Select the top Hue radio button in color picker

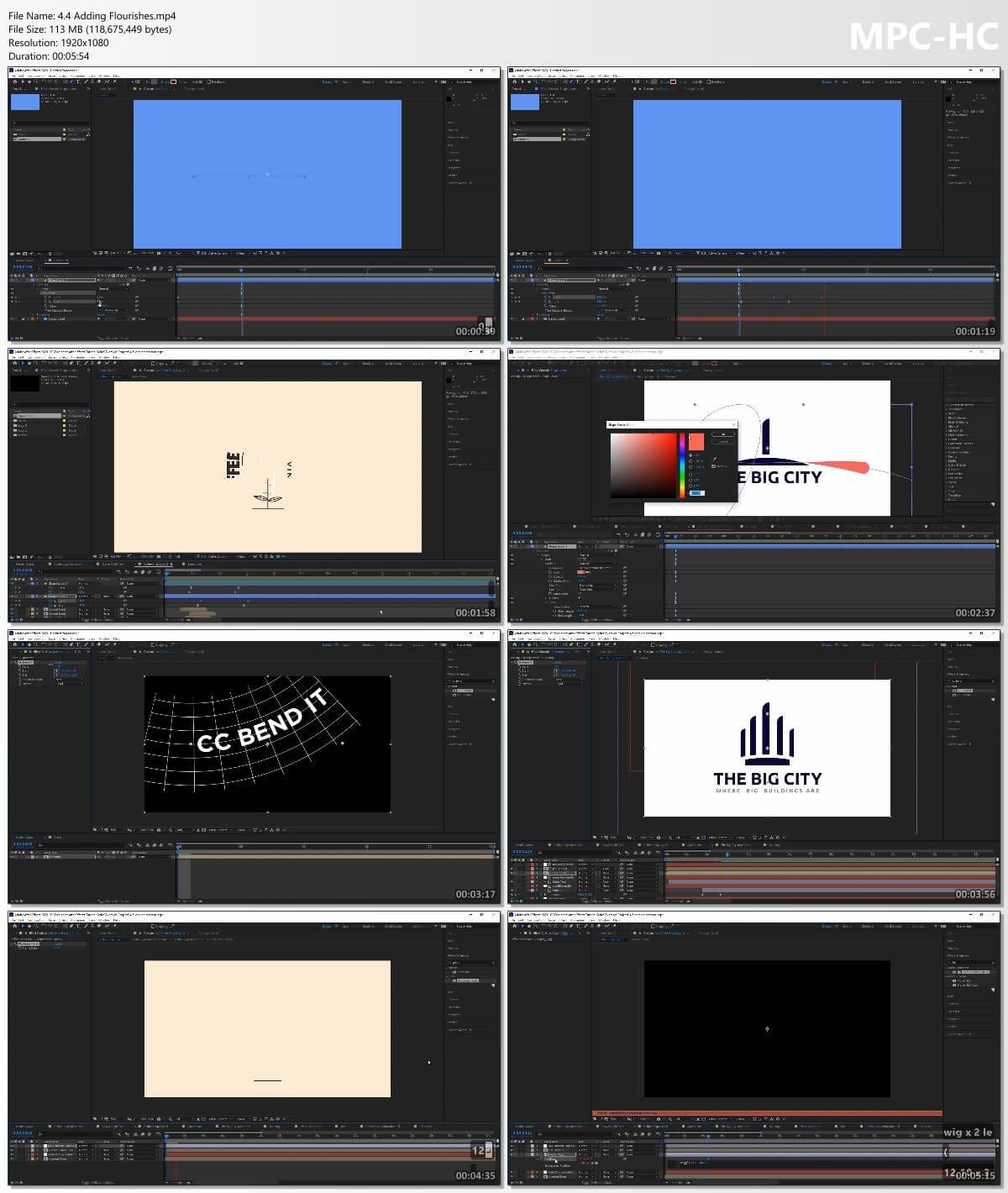pyautogui.click(x=690, y=455)
